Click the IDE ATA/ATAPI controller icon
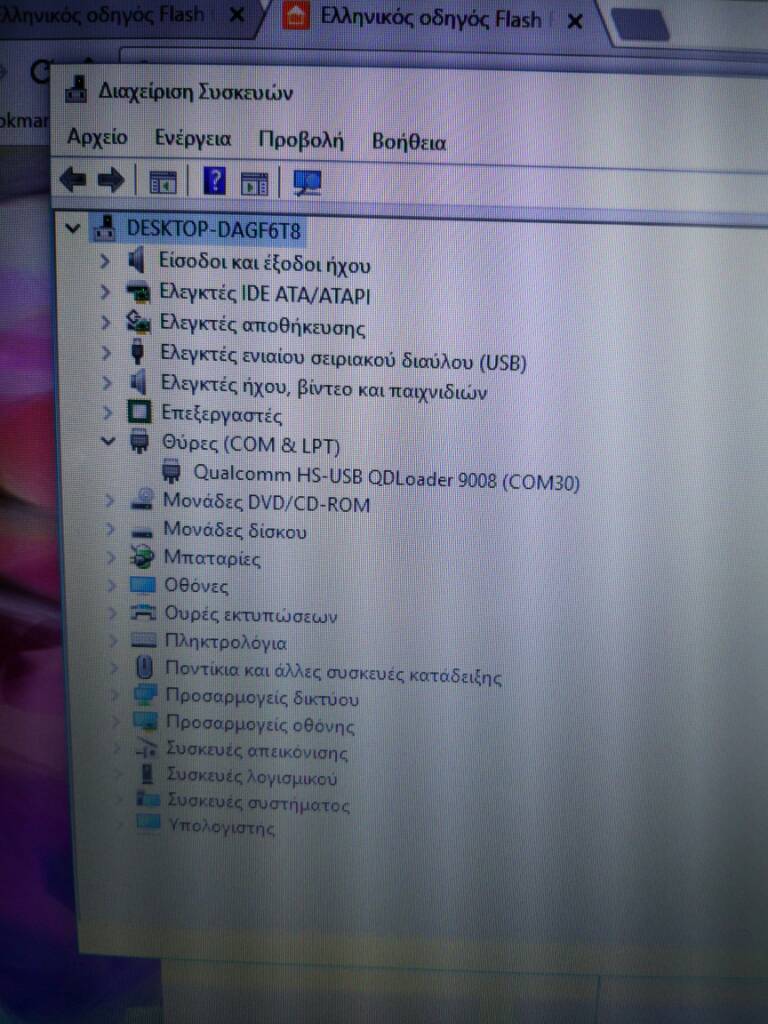This screenshot has height=1024, width=768. (x=138, y=291)
